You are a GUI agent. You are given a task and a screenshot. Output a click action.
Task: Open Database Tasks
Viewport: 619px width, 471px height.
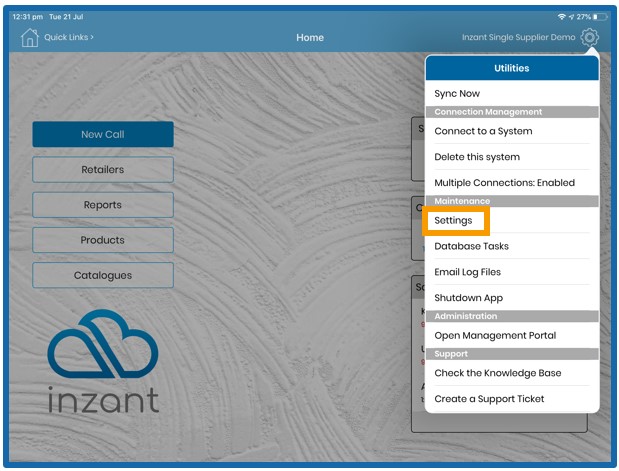(x=512, y=246)
